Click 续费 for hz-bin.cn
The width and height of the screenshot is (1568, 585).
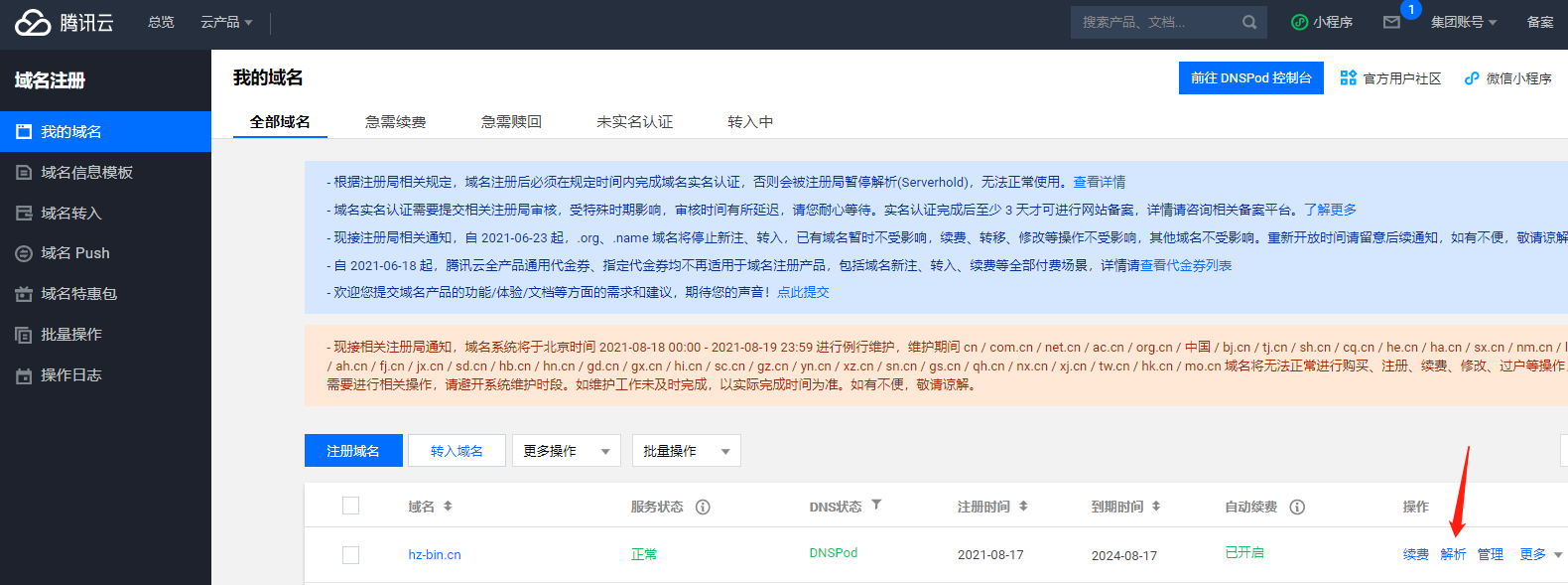point(1416,554)
